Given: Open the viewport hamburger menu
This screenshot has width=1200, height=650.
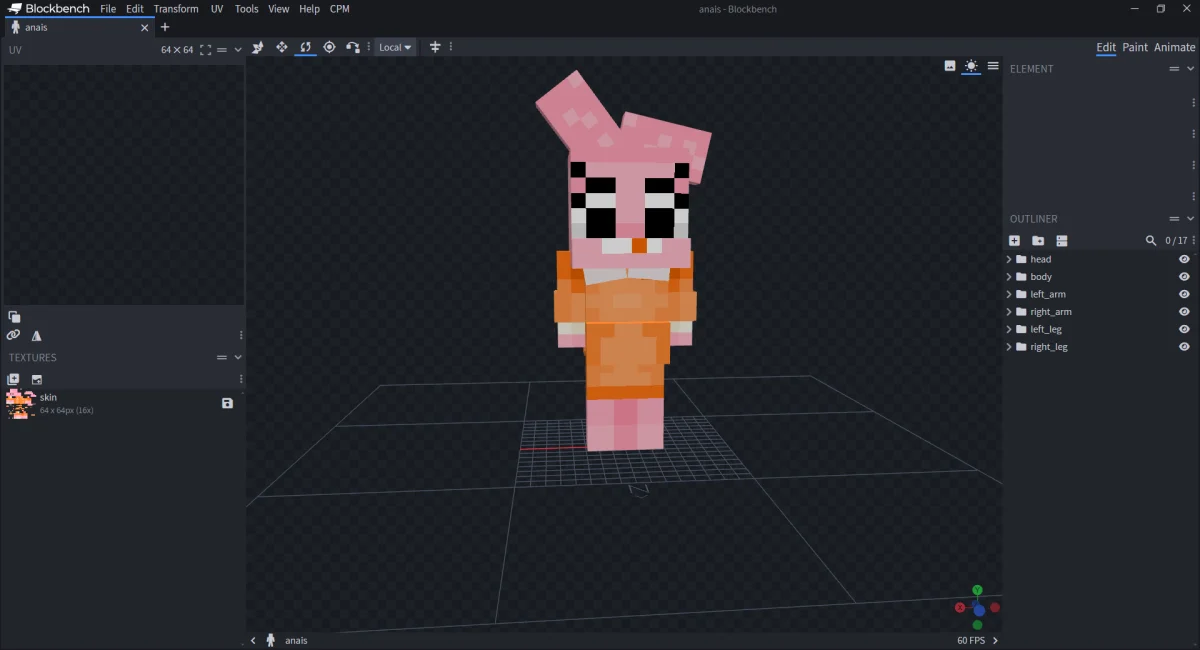Looking at the screenshot, I should click(993, 66).
